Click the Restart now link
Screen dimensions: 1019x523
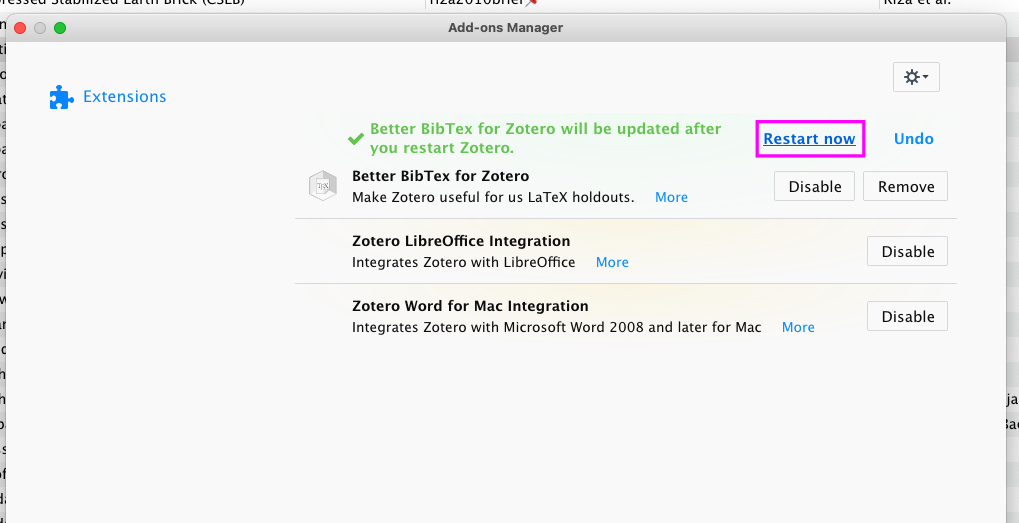[x=809, y=139]
